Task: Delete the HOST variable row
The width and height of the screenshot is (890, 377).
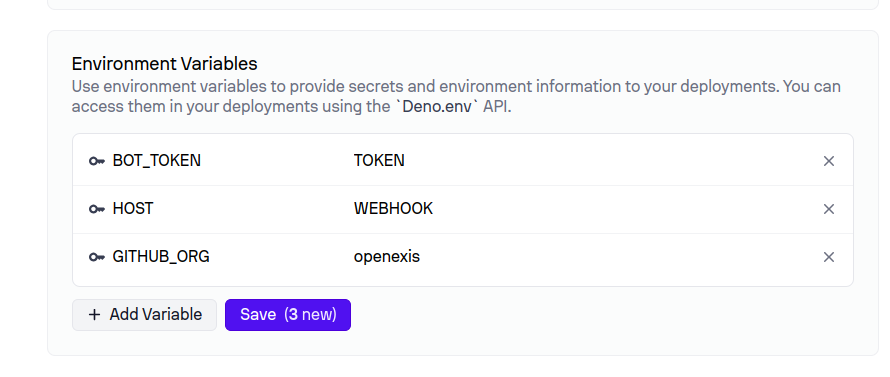Action: click(829, 209)
